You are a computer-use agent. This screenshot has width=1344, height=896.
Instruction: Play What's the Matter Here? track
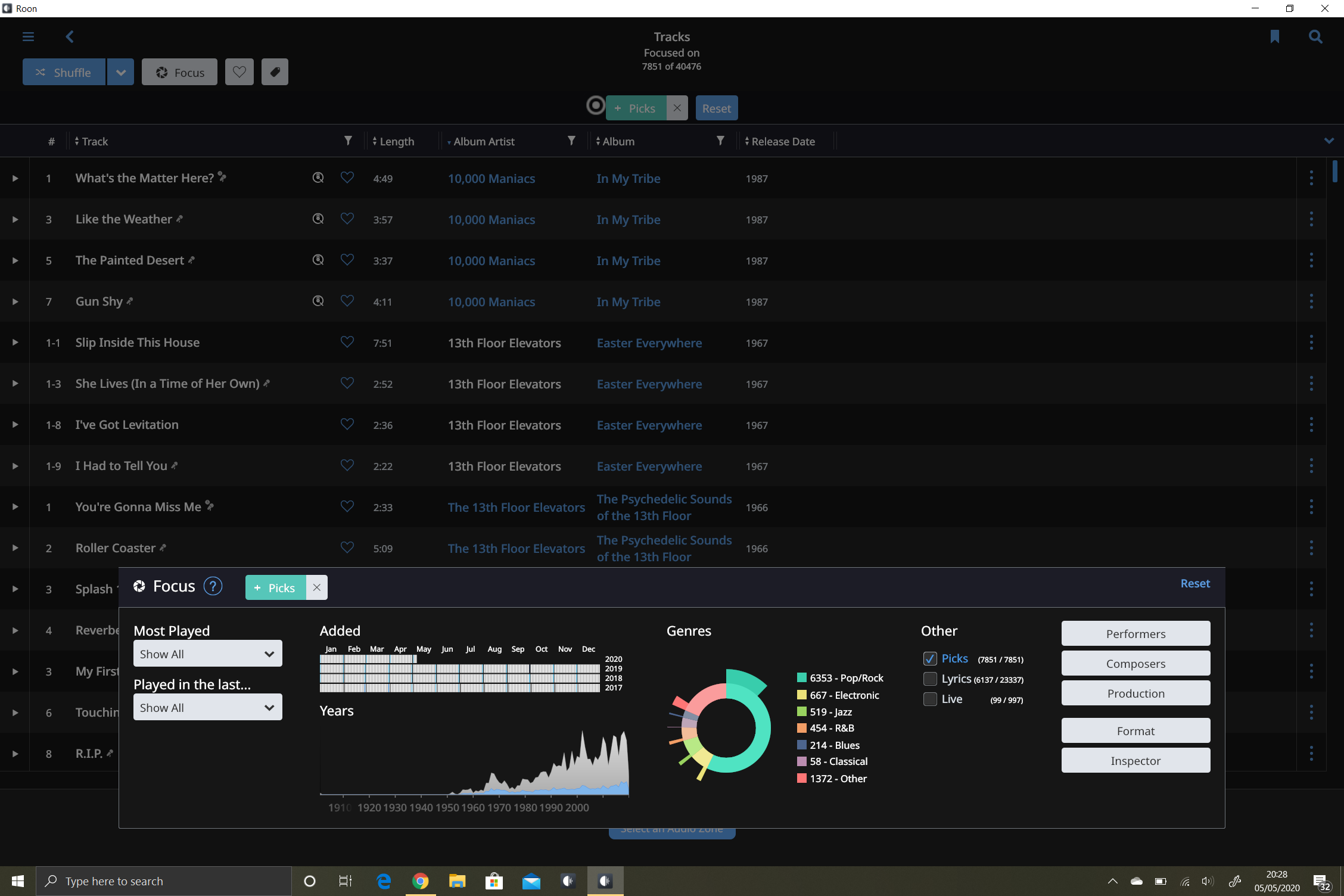(15, 178)
